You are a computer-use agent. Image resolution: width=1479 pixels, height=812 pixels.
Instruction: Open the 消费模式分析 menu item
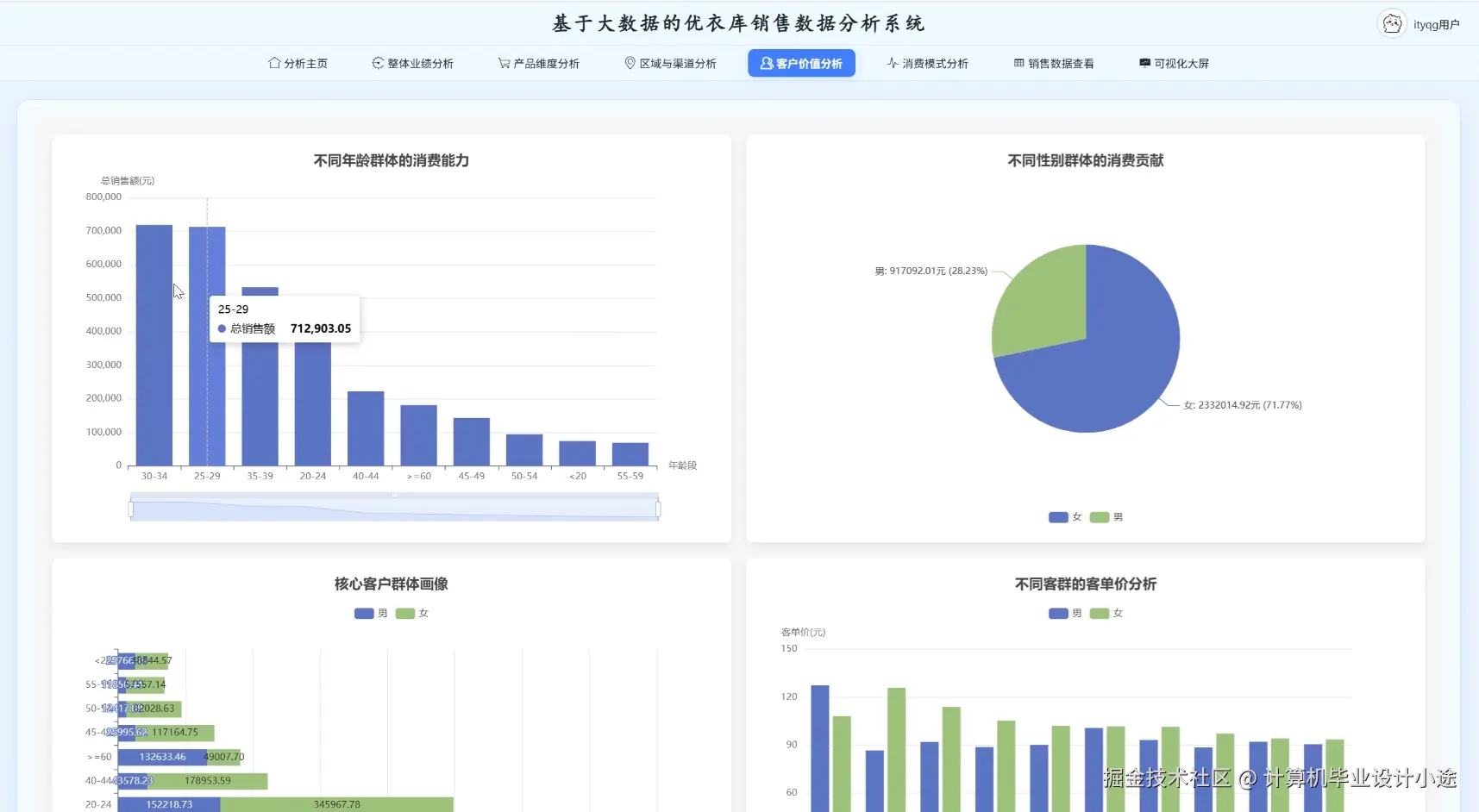pos(927,63)
